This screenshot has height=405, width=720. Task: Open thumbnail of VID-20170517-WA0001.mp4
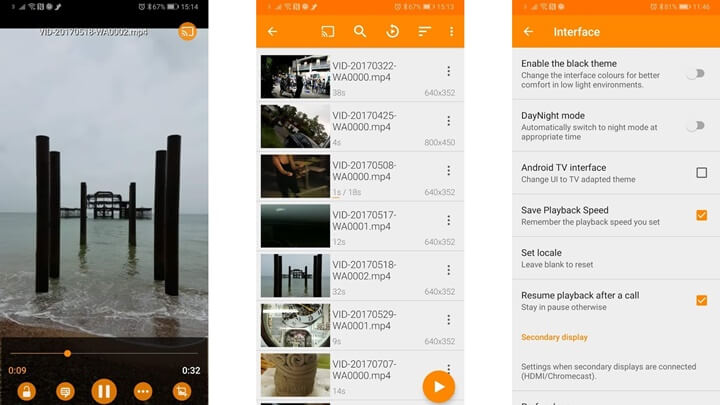point(295,226)
